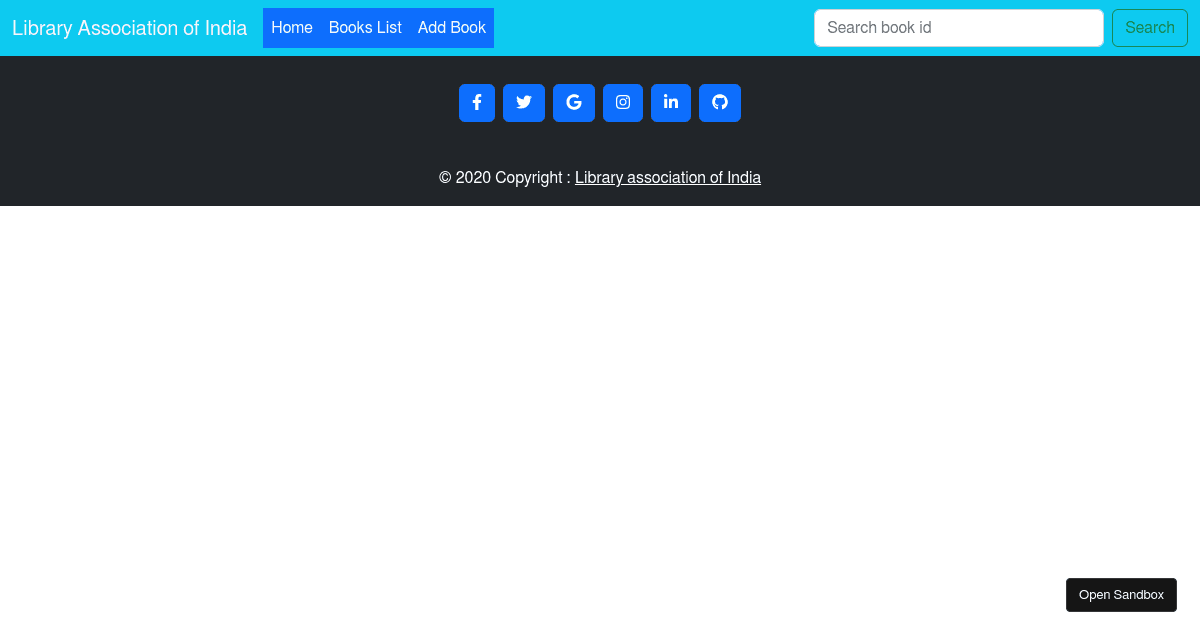
Task: Open the Books List navigation item
Action: (x=365, y=27)
